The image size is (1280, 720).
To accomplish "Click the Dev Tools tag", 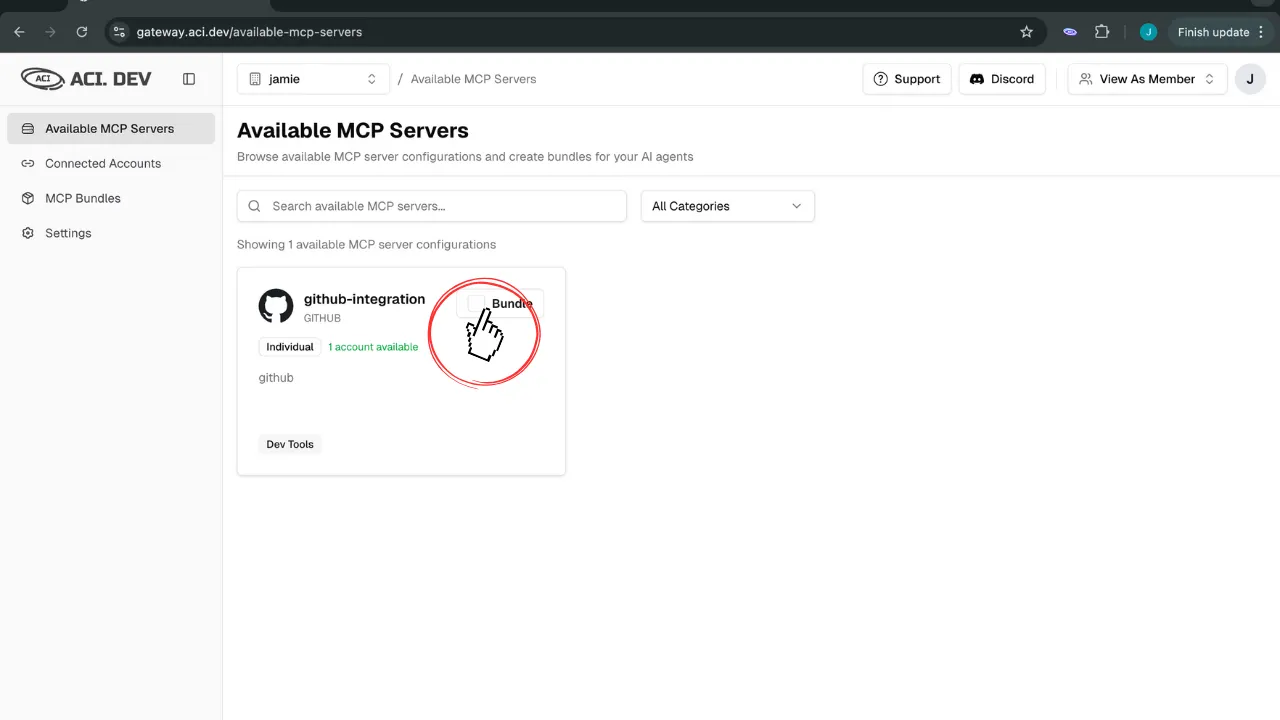I will (290, 444).
